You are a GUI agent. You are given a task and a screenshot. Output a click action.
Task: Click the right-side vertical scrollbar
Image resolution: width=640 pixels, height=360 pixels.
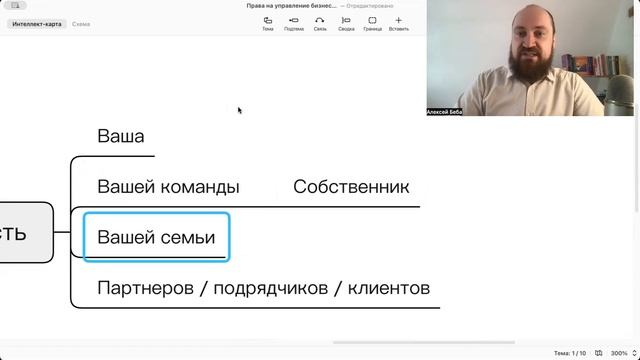[637, 157]
